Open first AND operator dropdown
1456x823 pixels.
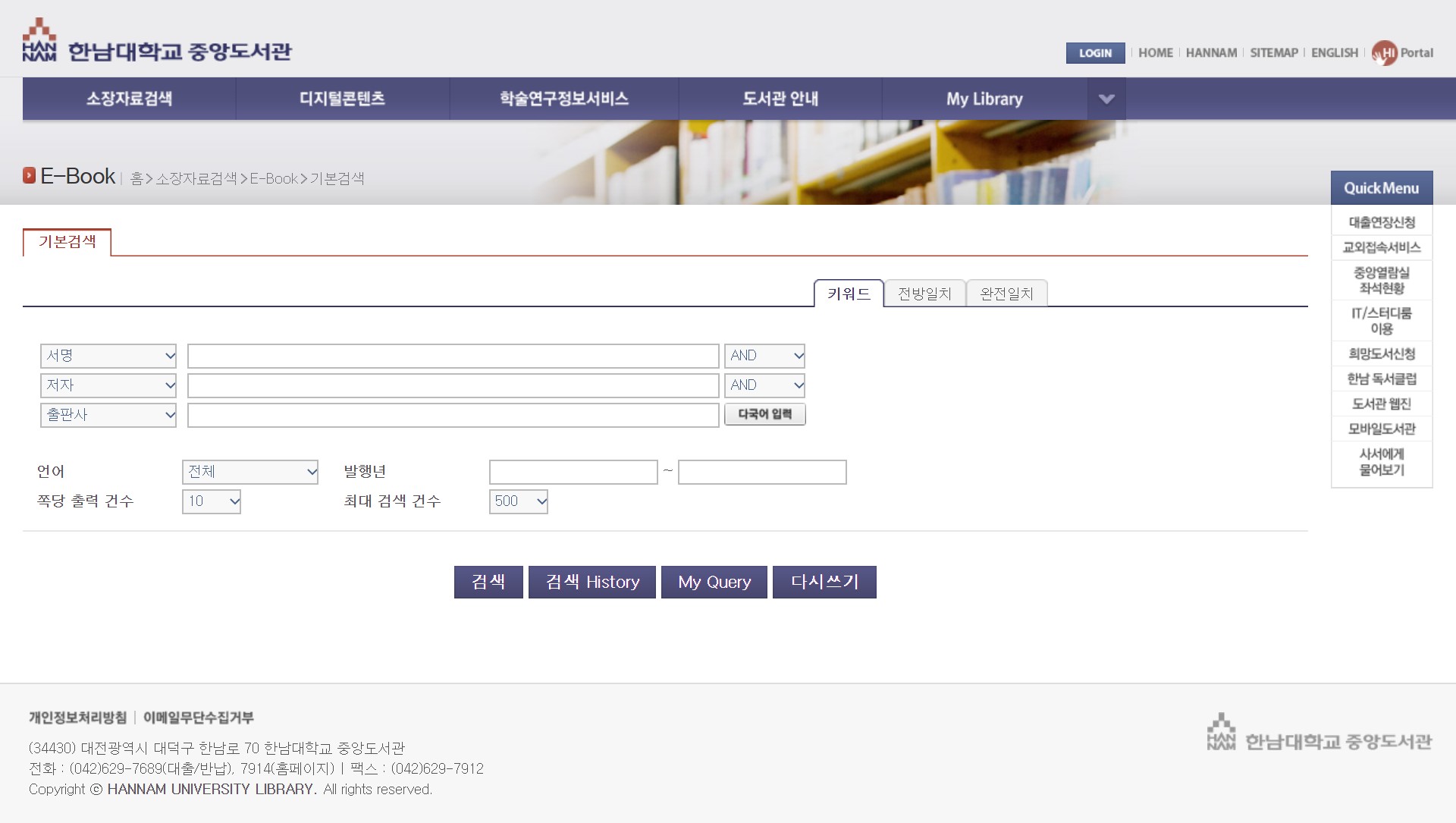click(x=764, y=356)
